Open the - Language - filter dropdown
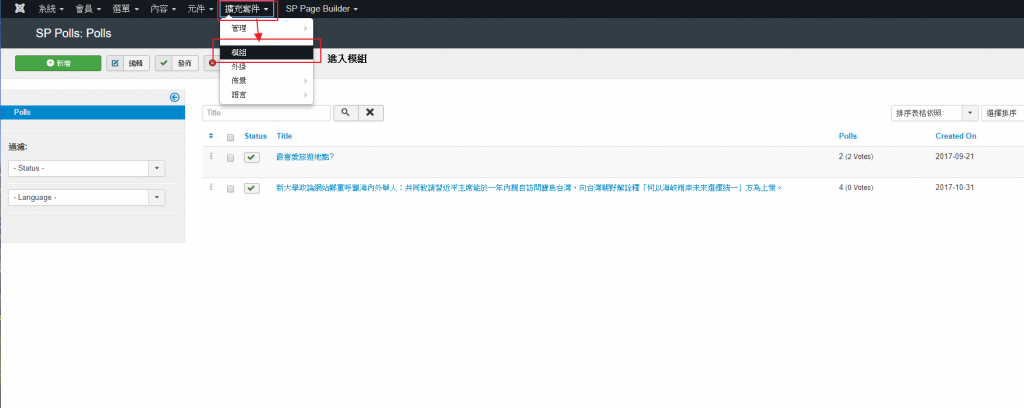Screen dimensions: 1024x408 point(86,198)
